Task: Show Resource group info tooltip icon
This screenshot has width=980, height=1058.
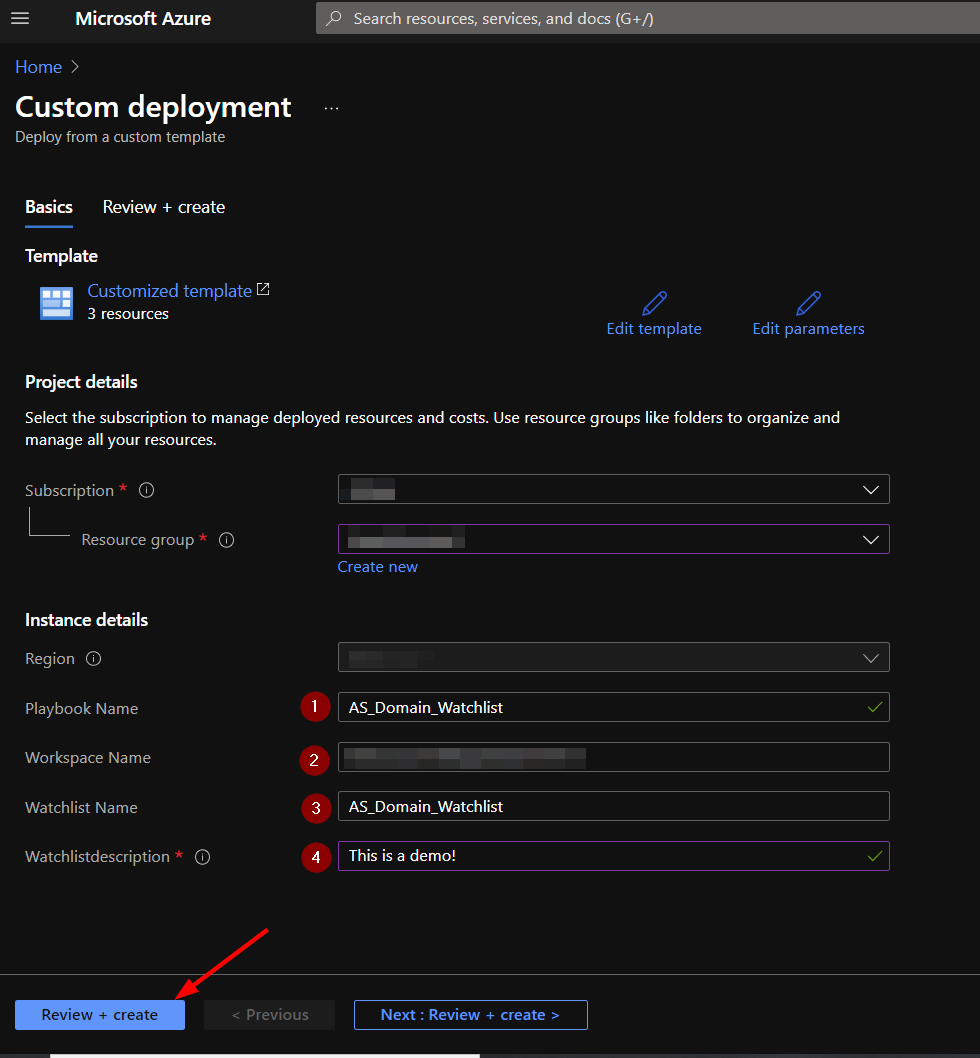Action: pyautogui.click(x=227, y=540)
